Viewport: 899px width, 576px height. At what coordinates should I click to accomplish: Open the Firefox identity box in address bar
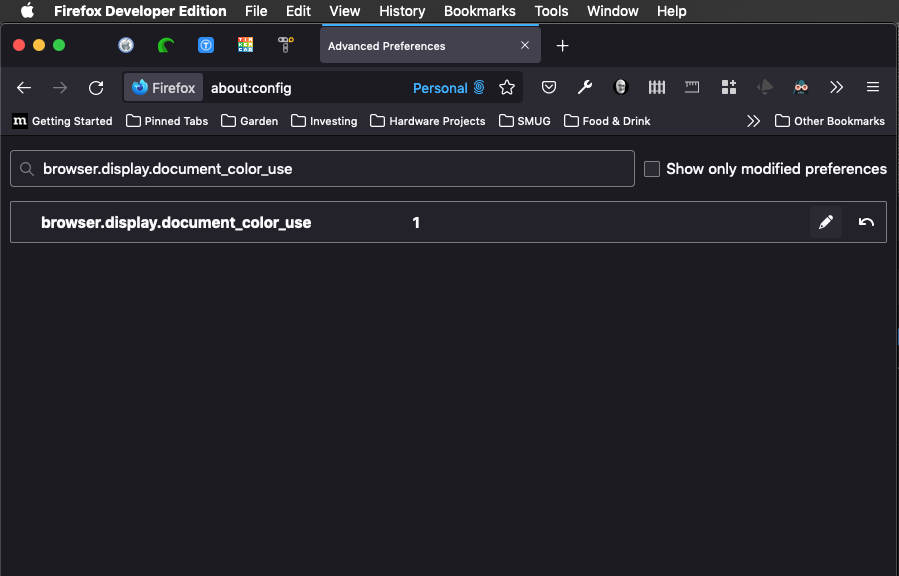pyautogui.click(x=163, y=88)
